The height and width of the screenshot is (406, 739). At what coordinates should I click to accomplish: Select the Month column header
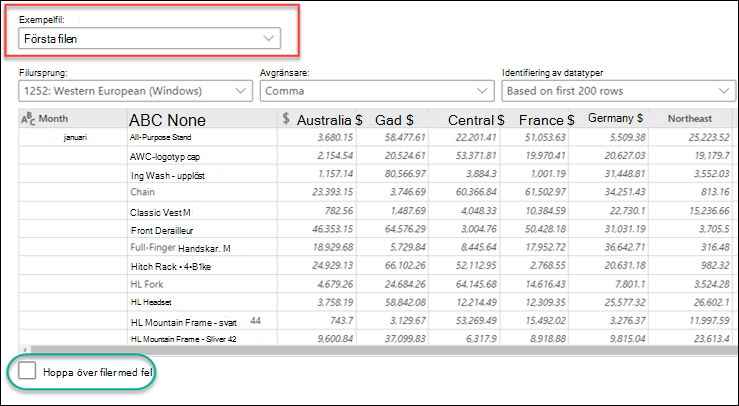coord(73,119)
